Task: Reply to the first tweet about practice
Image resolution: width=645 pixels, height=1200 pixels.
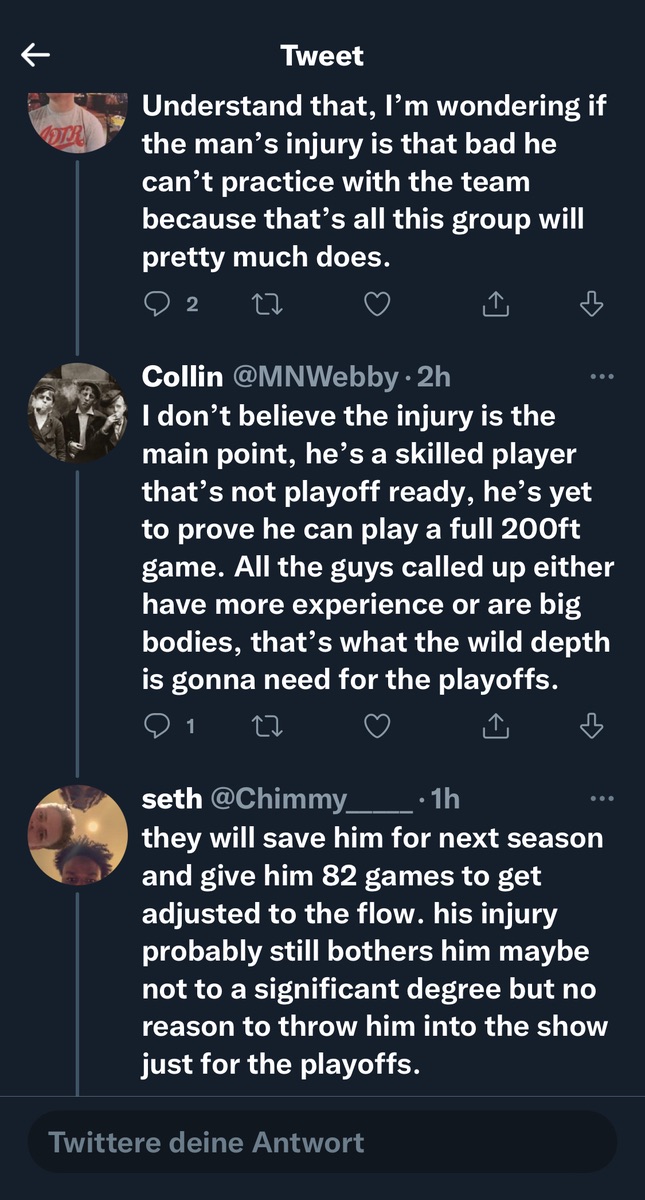Action: click(157, 305)
